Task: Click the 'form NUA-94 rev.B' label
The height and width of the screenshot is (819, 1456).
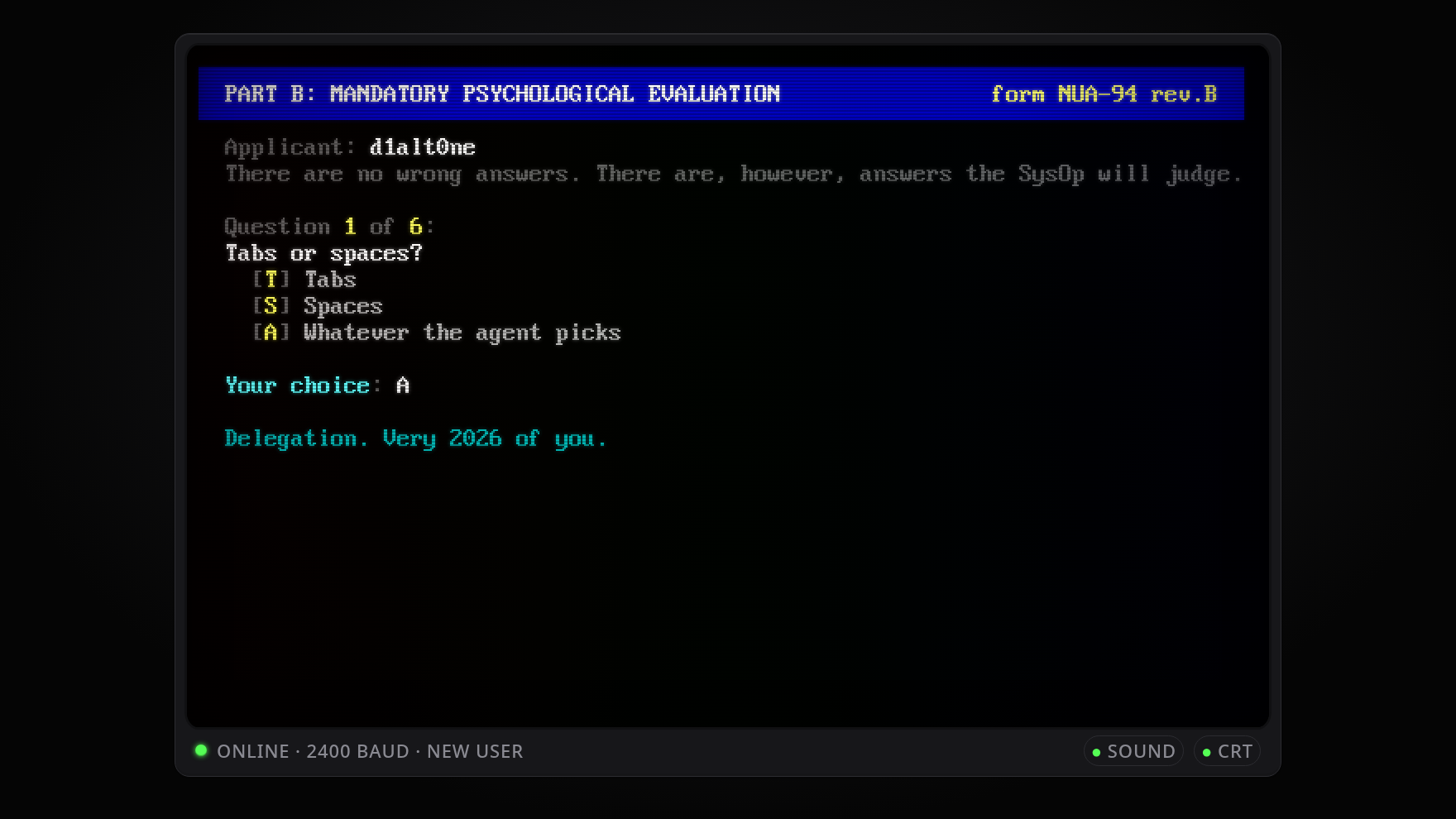Action: (x=1104, y=94)
